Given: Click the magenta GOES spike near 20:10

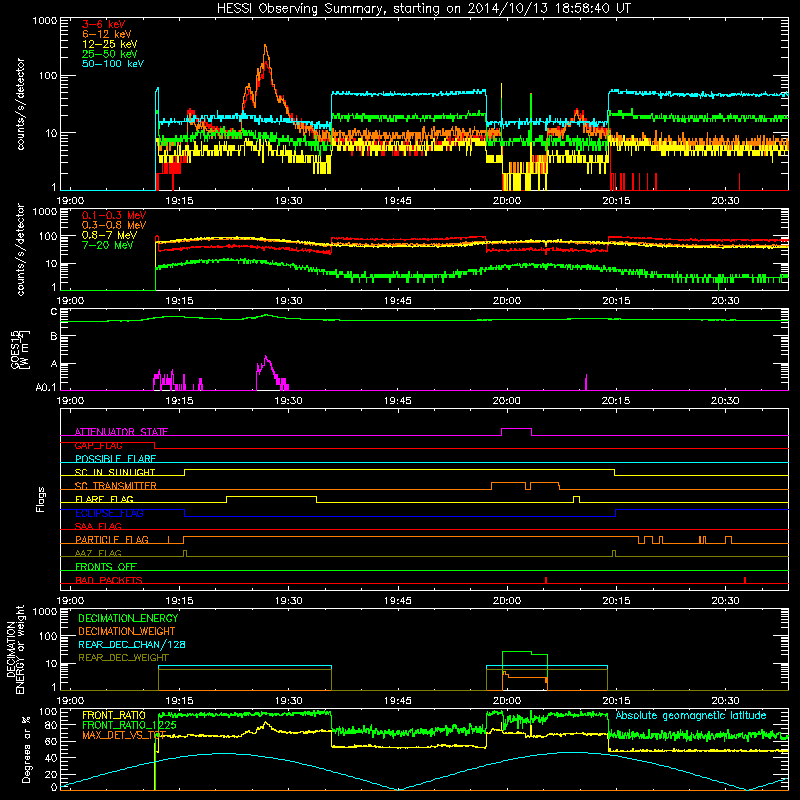Looking at the screenshot, I should (586, 382).
